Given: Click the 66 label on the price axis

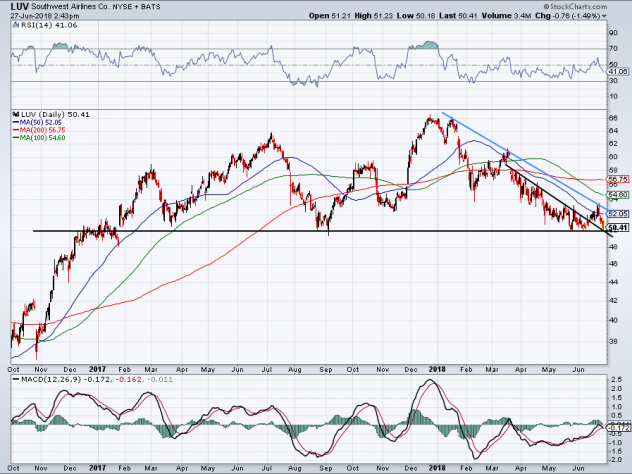Looking at the screenshot, I should (613, 118).
